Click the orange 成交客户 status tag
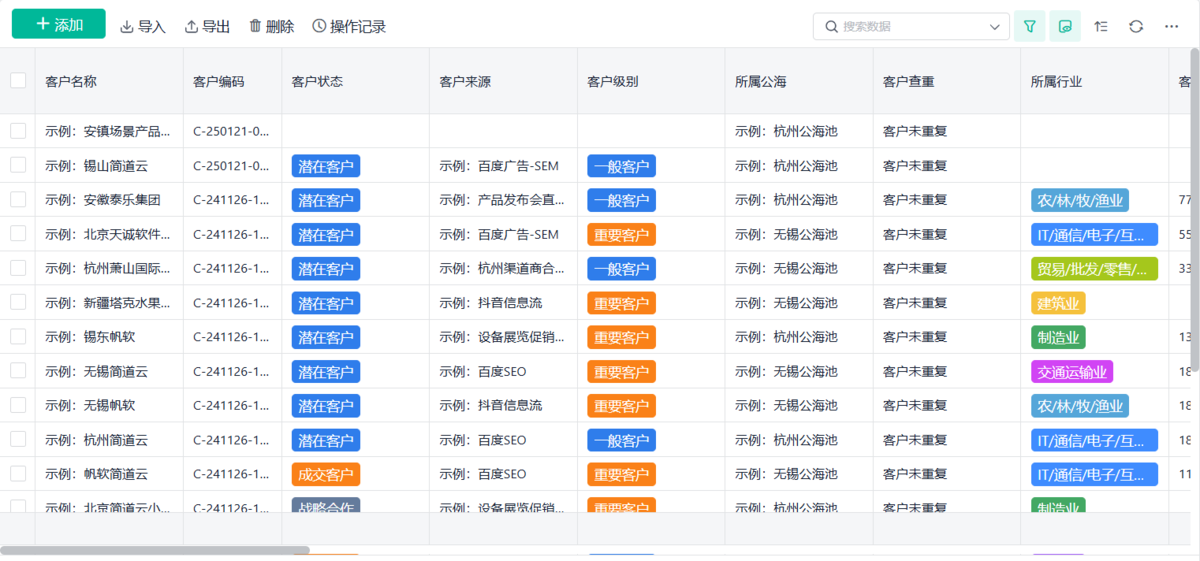This screenshot has height=561, width=1200. pyautogui.click(x=325, y=474)
